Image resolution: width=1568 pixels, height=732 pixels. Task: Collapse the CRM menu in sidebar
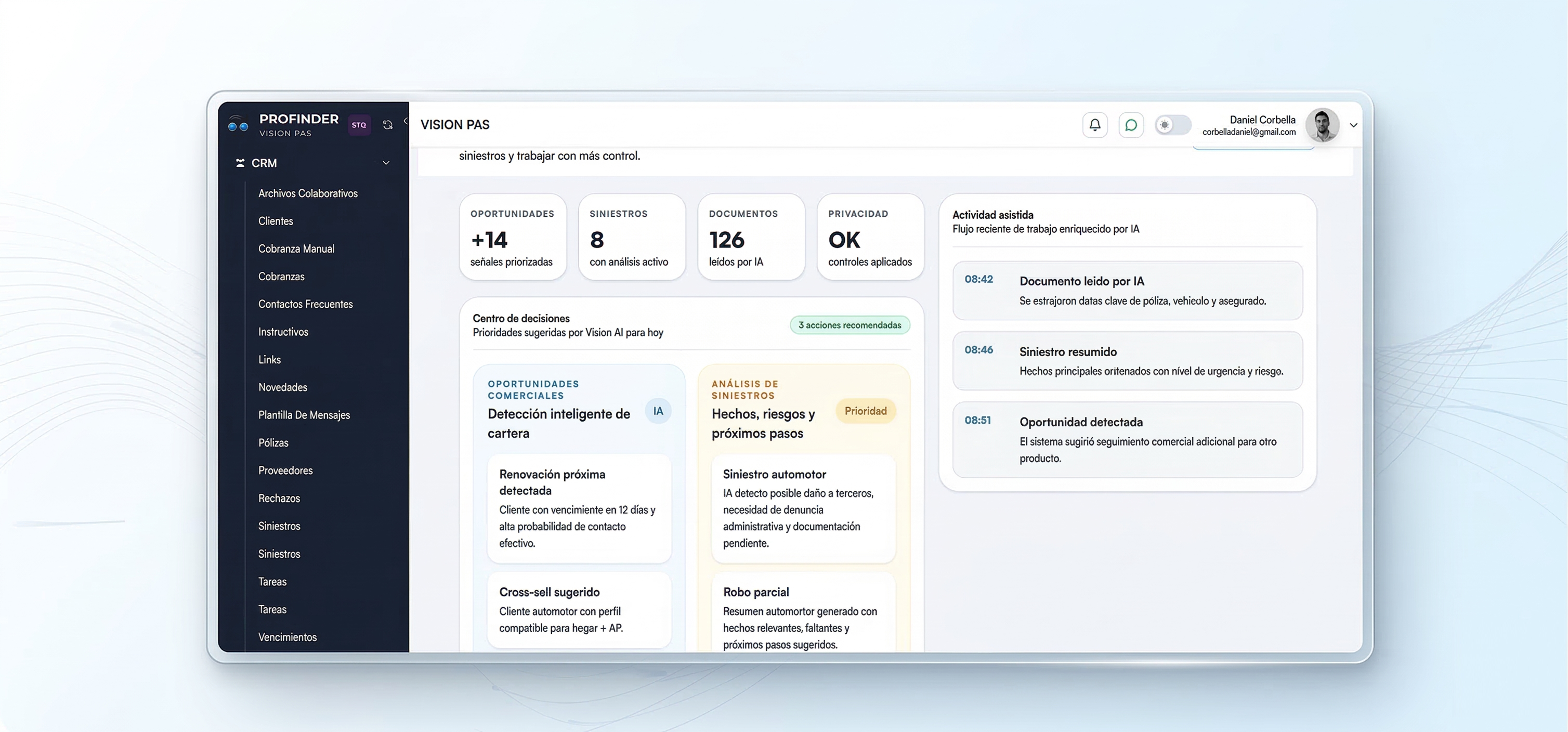point(386,162)
